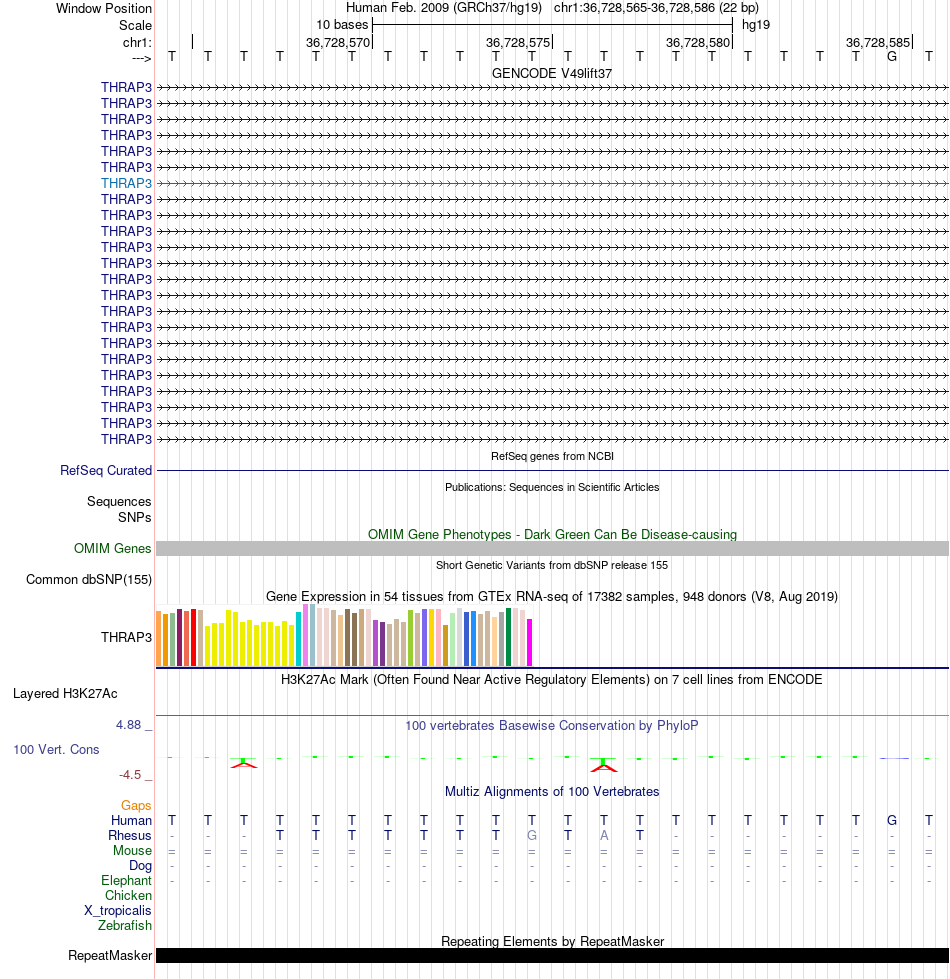Click the 100 Vert. Cons track label

tap(56, 750)
